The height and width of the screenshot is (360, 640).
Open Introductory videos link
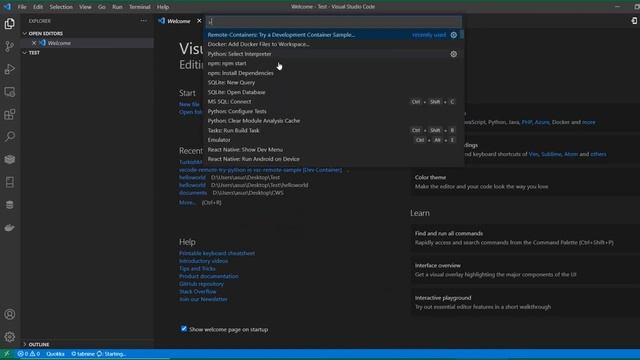pos(203,261)
